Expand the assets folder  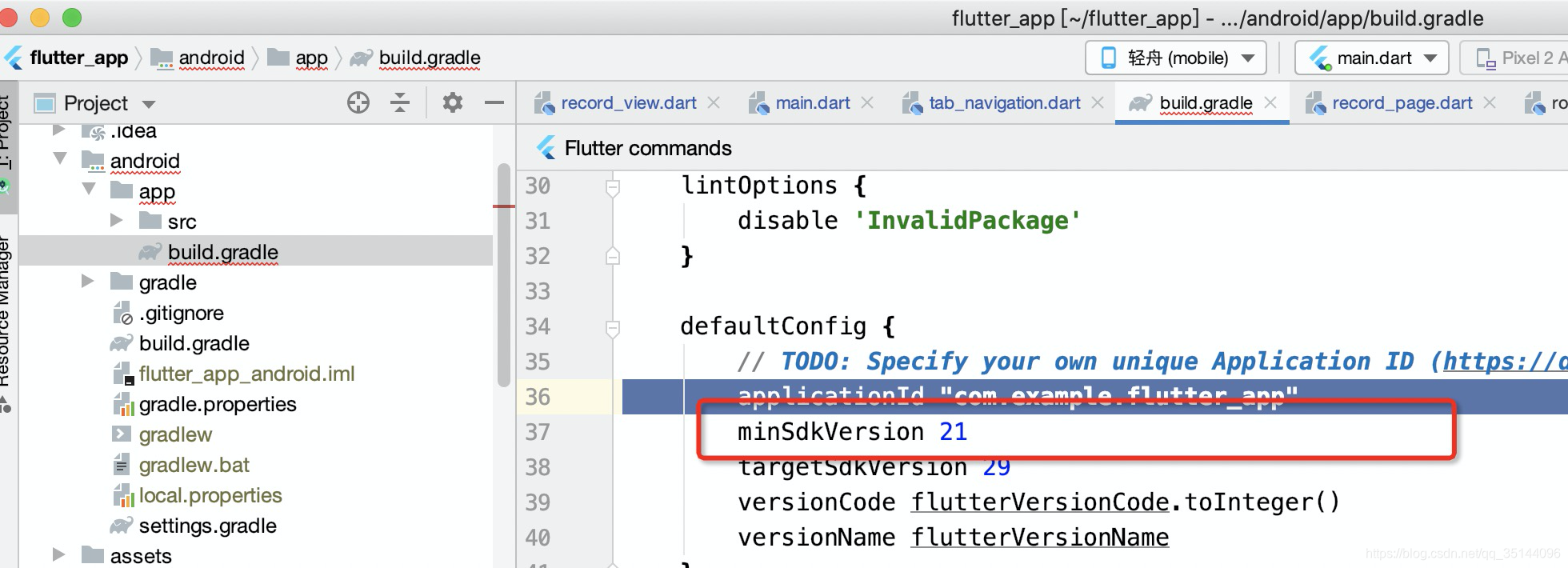(x=59, y=554)
